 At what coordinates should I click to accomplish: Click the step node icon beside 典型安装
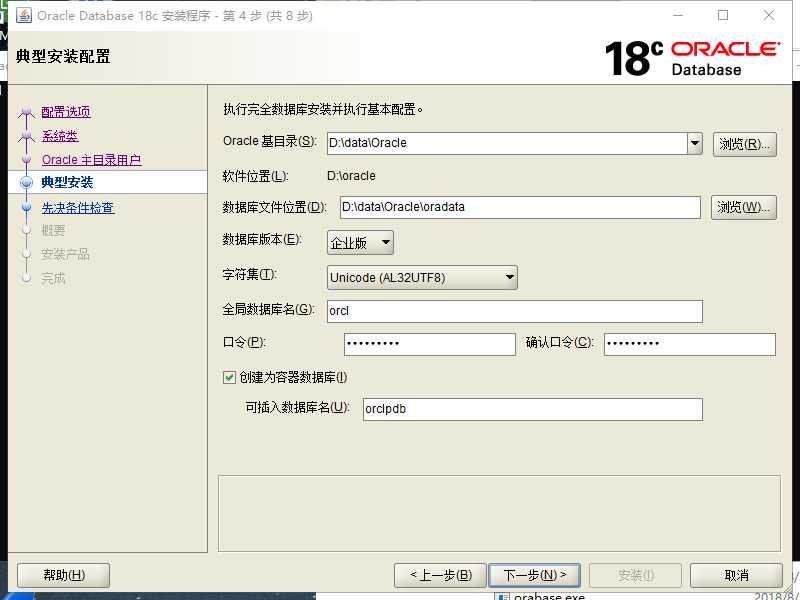27,183
